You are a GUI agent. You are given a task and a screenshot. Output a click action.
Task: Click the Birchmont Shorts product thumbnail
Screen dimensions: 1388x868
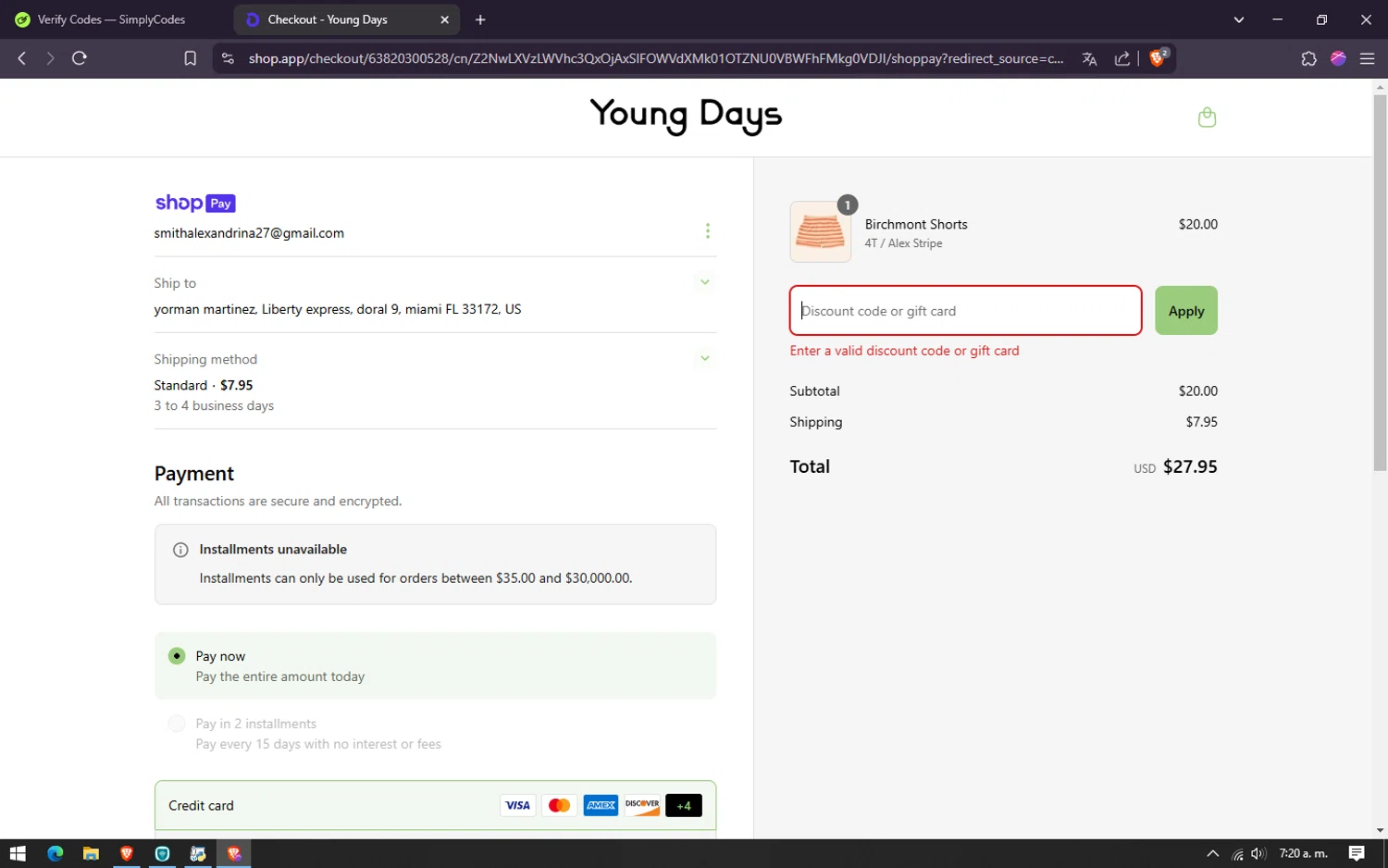coord(820,231)
